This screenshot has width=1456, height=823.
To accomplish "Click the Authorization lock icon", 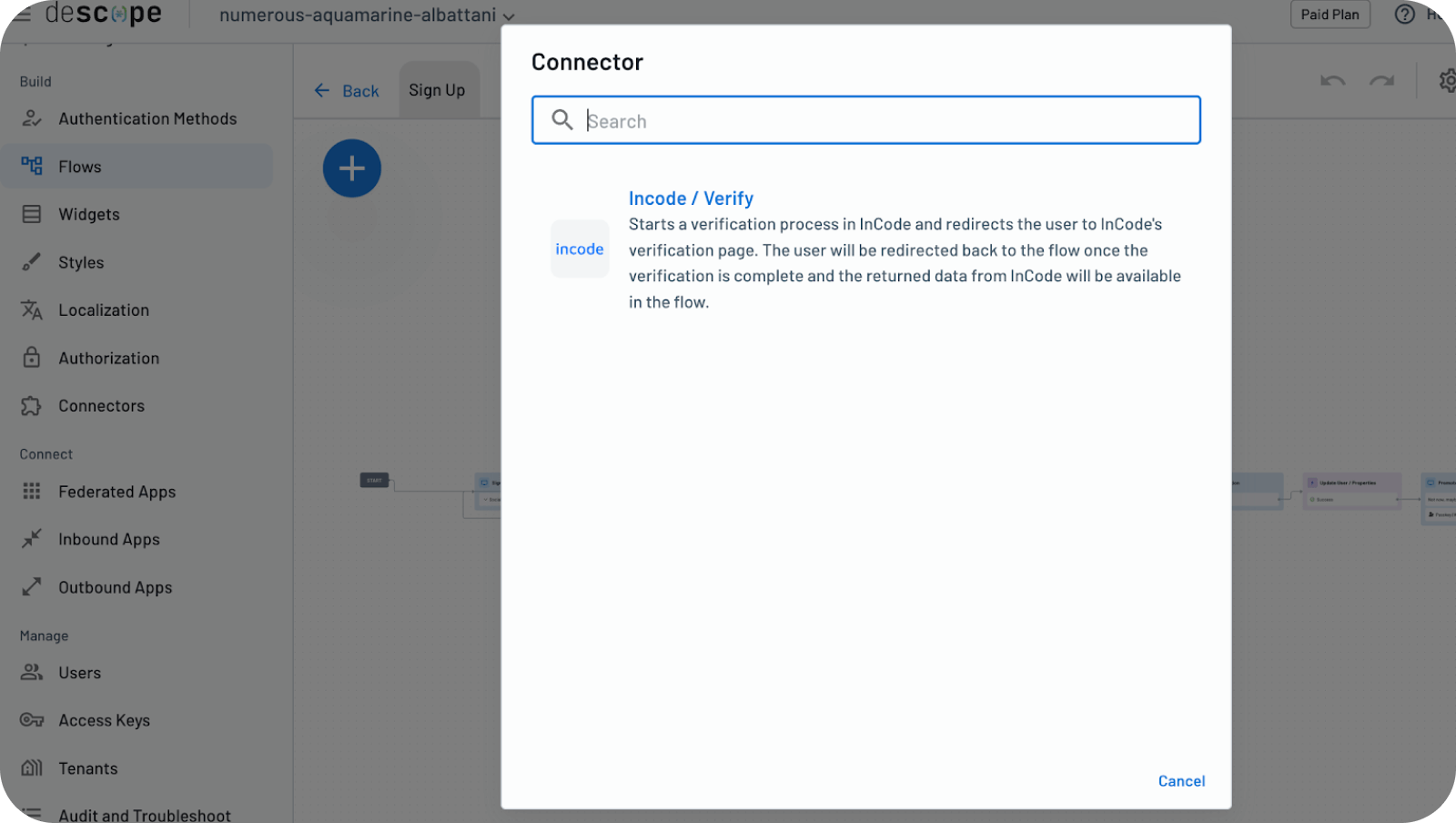I will point(32,358).
